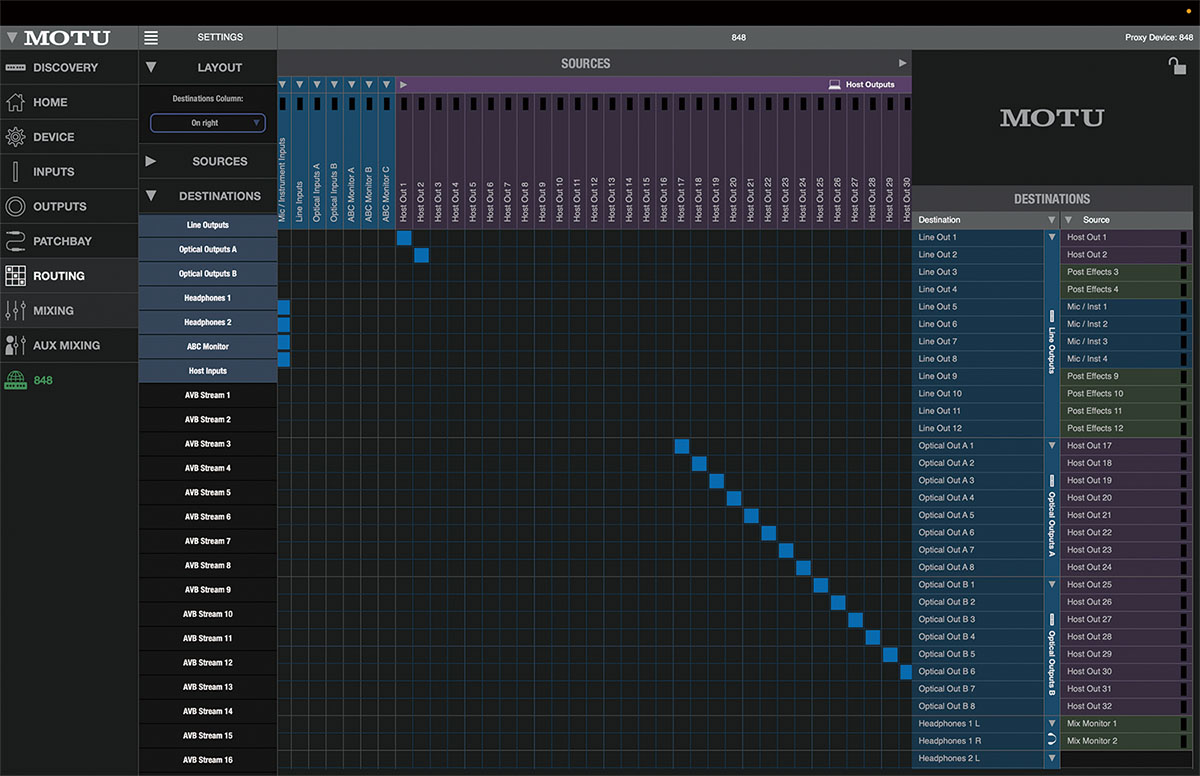Collapse the Optical Outputs A group triangle
This screenshot has width=1200, height=776.
(1051, 446)
